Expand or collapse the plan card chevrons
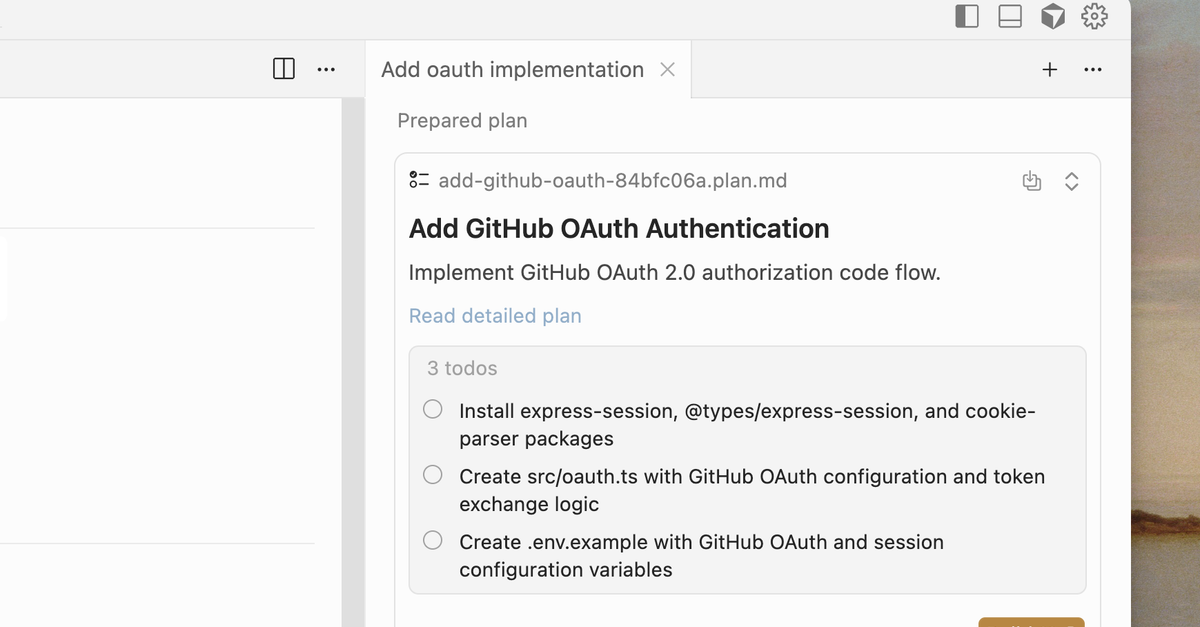The image size is (1200, 627). tap(1071, 181)
